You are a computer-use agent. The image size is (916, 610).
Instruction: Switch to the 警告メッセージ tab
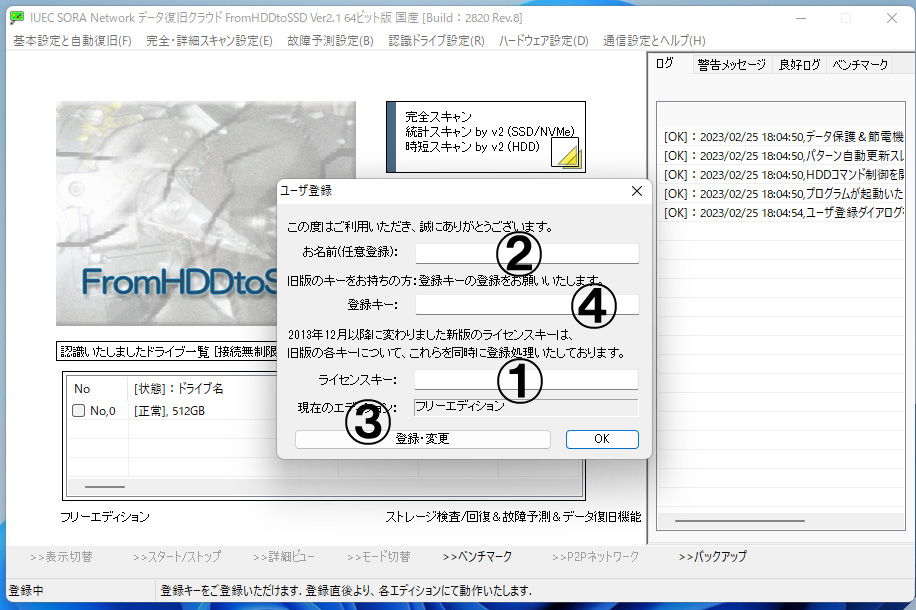click(x=731, y=65)
